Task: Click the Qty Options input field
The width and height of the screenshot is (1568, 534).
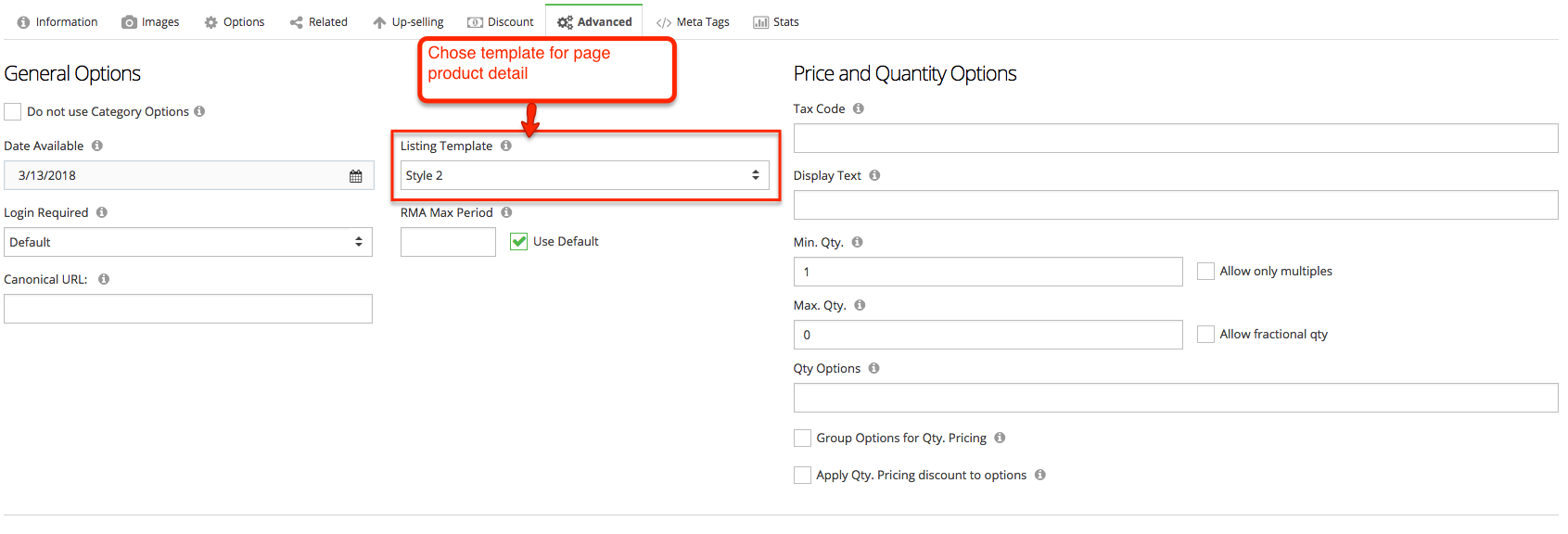Action: (1176, 398)
